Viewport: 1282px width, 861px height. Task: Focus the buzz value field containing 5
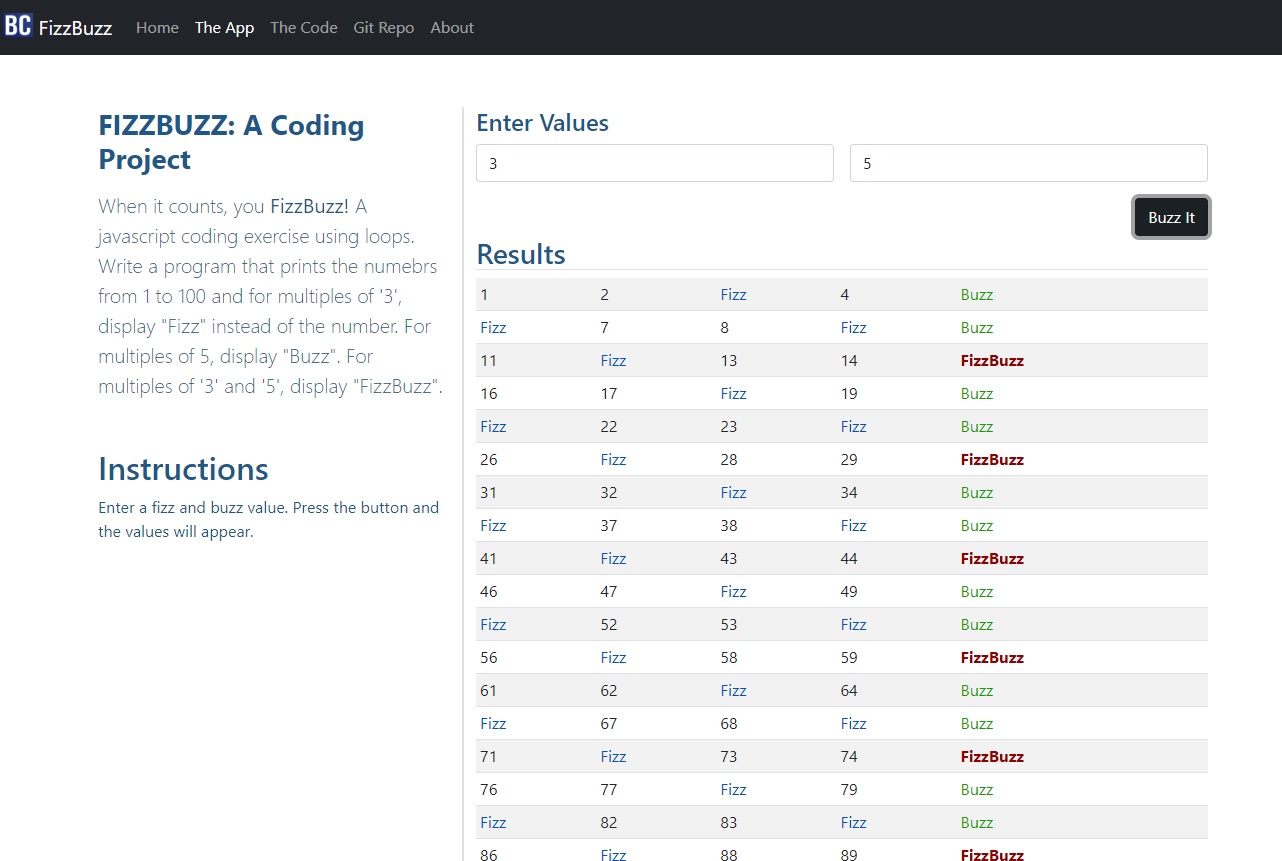tap(1028, 163)
